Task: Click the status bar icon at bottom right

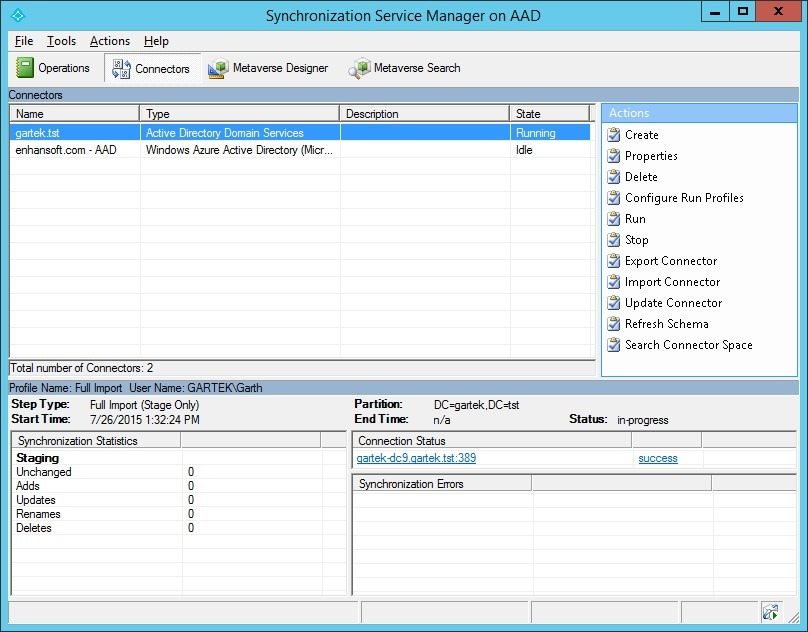Action: tap(771, 612)
